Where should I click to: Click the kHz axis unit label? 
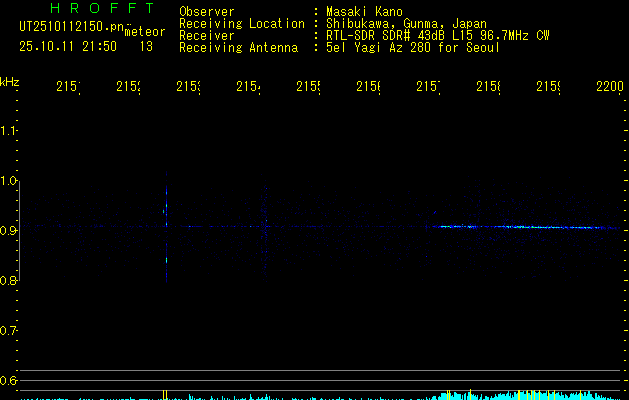pyautogui.click(x=9, y=82)
